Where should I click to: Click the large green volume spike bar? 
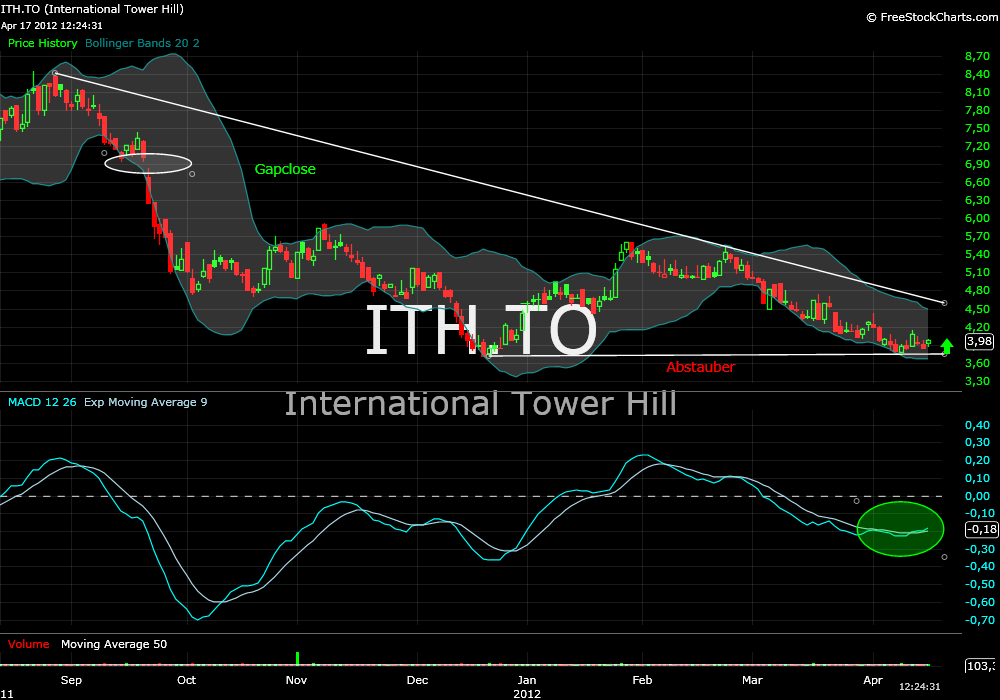(x=297, y=658)
